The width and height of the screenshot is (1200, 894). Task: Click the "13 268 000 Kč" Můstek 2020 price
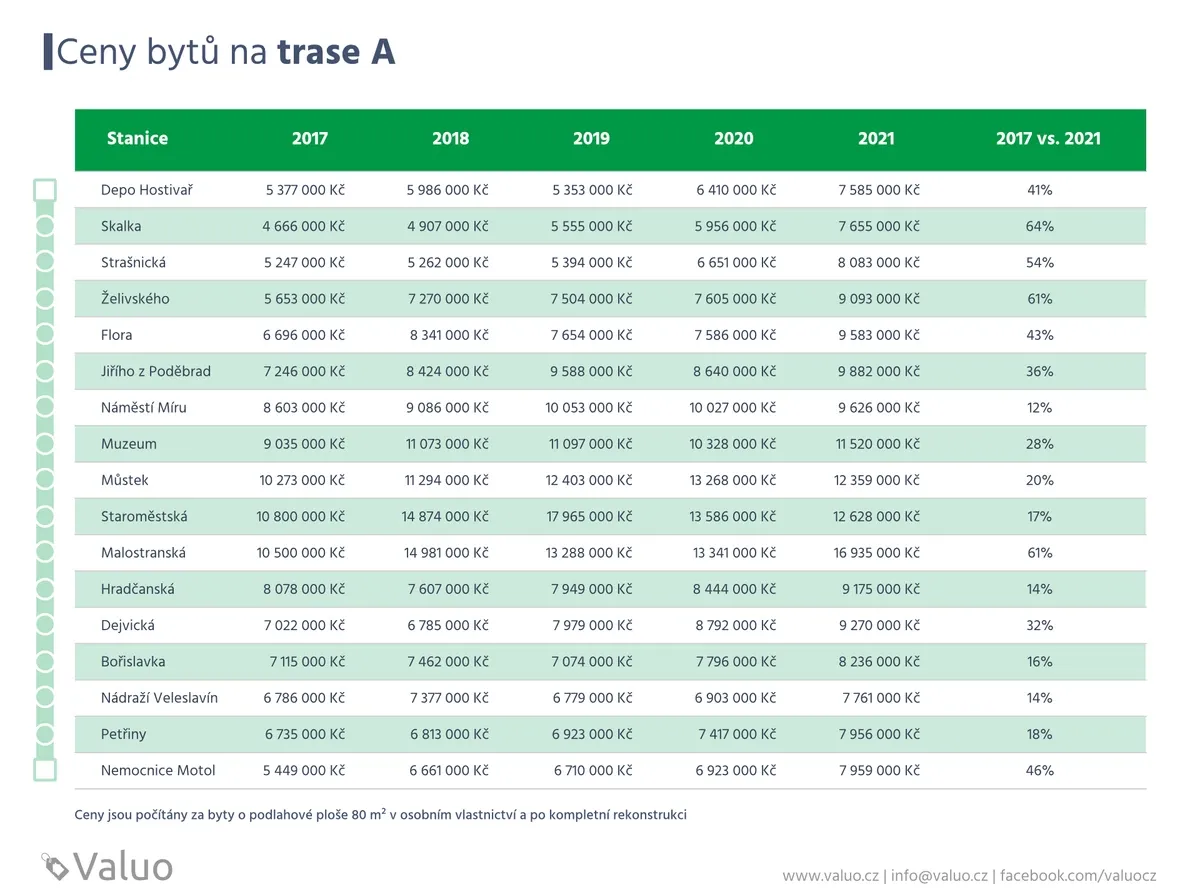(733, 480)
